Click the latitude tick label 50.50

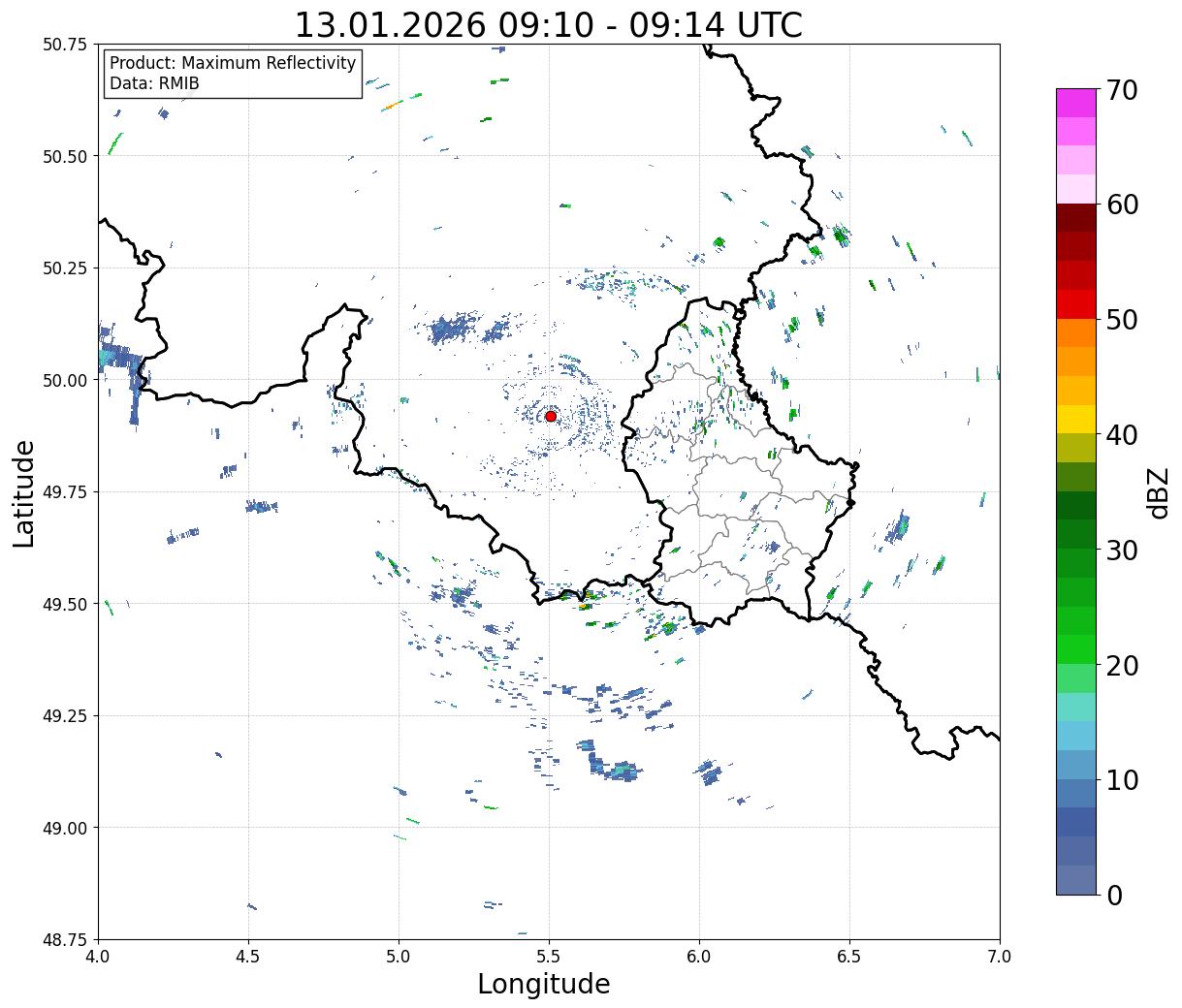point(66,156)
